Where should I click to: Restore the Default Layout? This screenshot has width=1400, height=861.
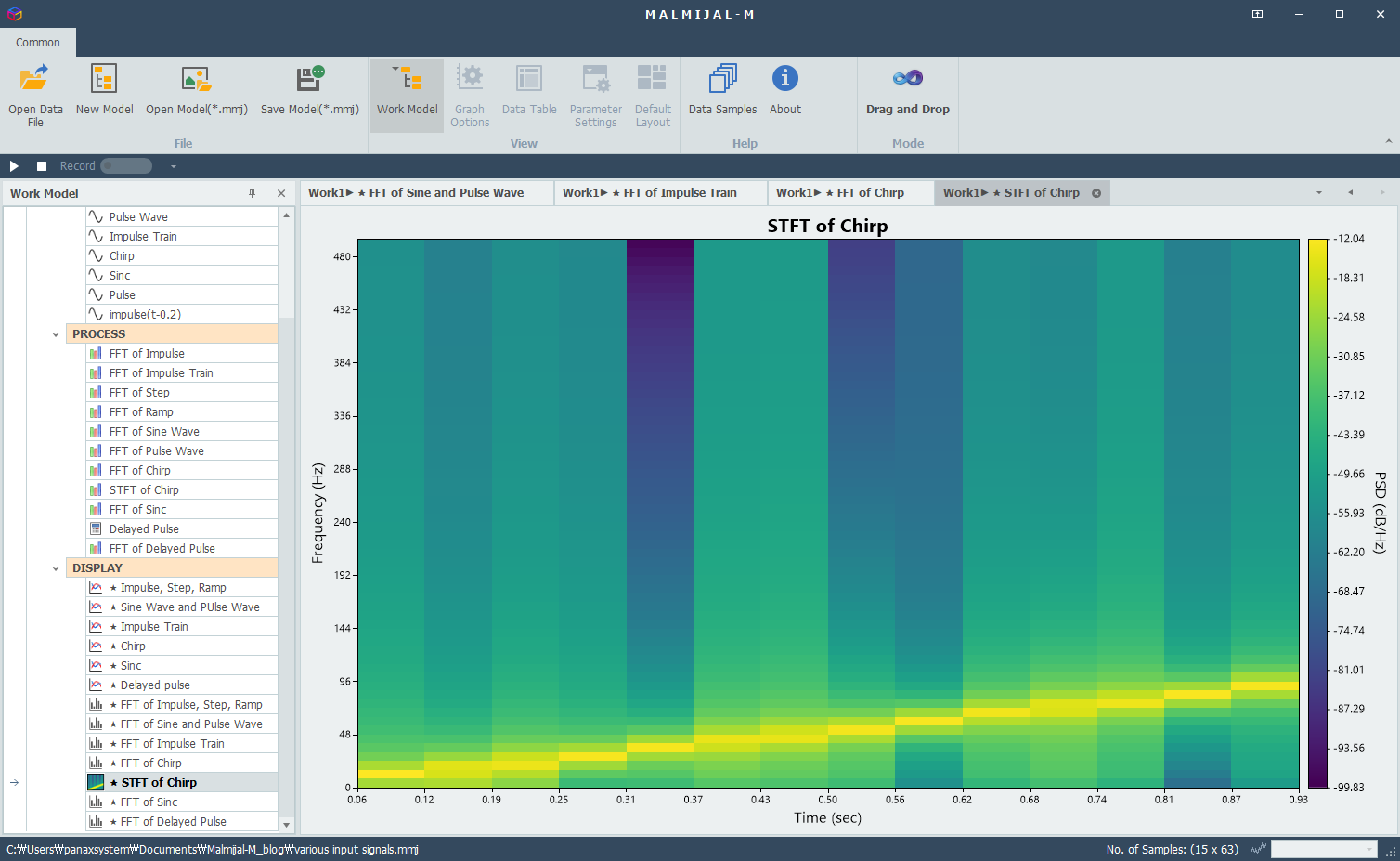coord(653,95)
